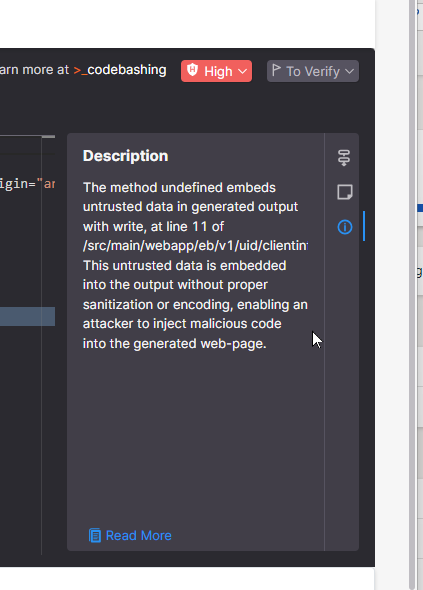The width and height of the screenshot is (423, 590).
Task: Click the shield icon in the High badge
Action: click(x=193, y=70)
